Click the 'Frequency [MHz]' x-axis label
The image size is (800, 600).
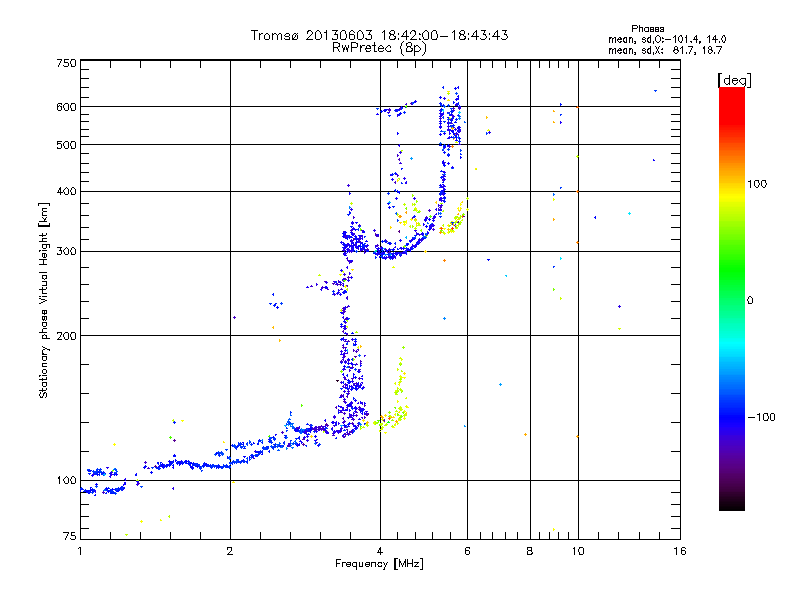(x=379, y=564)
